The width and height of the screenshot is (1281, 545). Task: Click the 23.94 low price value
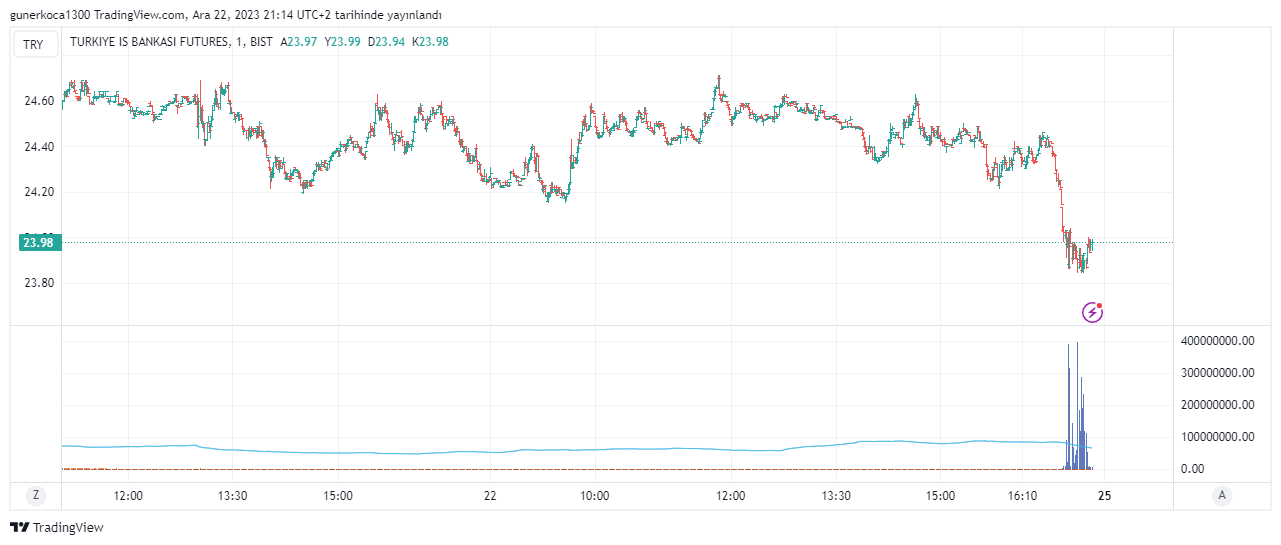point(391,42)
